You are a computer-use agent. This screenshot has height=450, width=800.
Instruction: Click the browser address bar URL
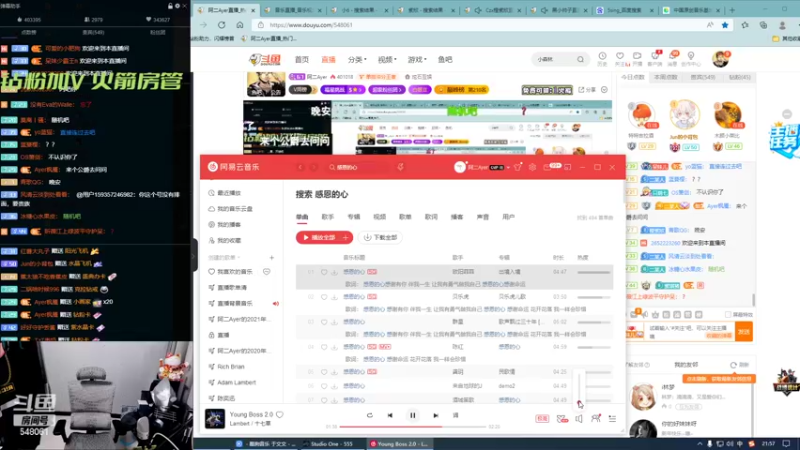(311, 24)
